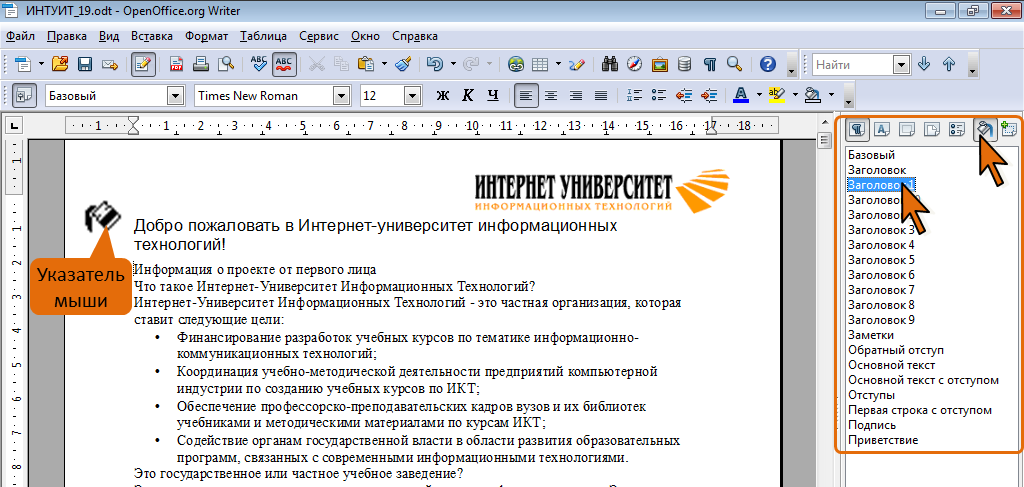This screenshot has width=1024, height=487.
Task: Show list styles in the Styles panel
Action: coord(956,130)
